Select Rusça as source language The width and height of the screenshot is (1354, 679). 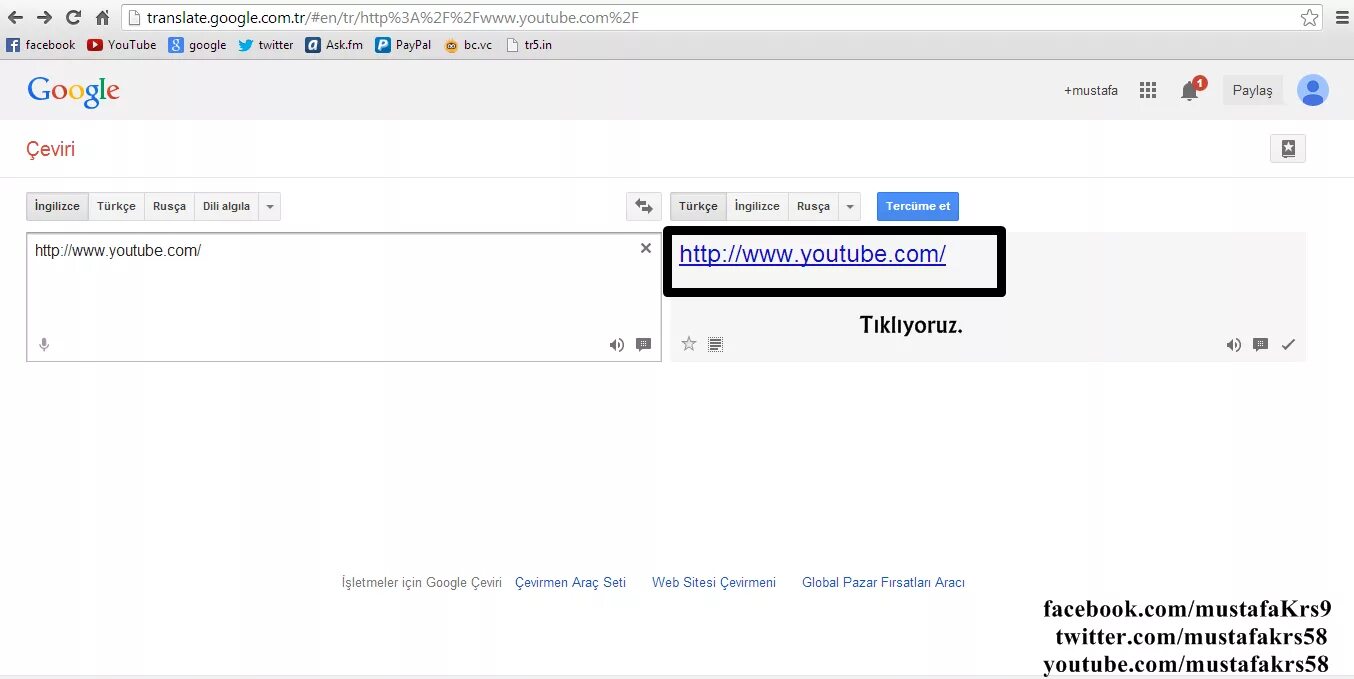pos(169,206)
